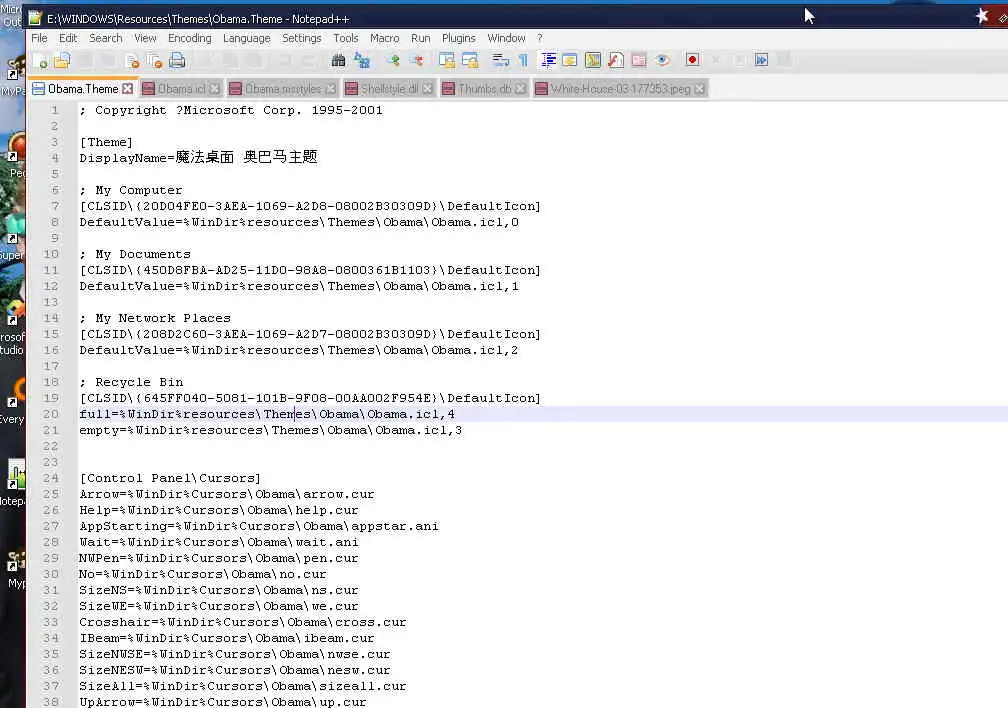Click line number 22 in margin
The height and width of the screenshot is (708, 1008).
[x=51, y=446]
